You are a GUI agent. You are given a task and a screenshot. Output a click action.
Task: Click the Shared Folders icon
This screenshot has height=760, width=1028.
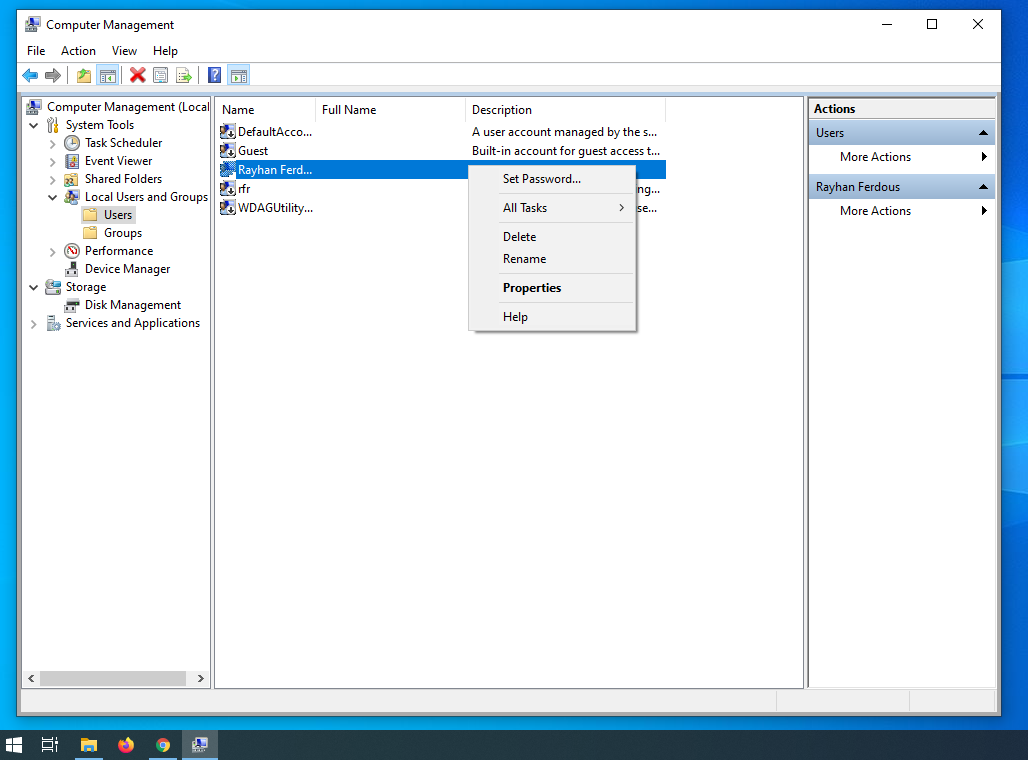click(x=72, y=179)
